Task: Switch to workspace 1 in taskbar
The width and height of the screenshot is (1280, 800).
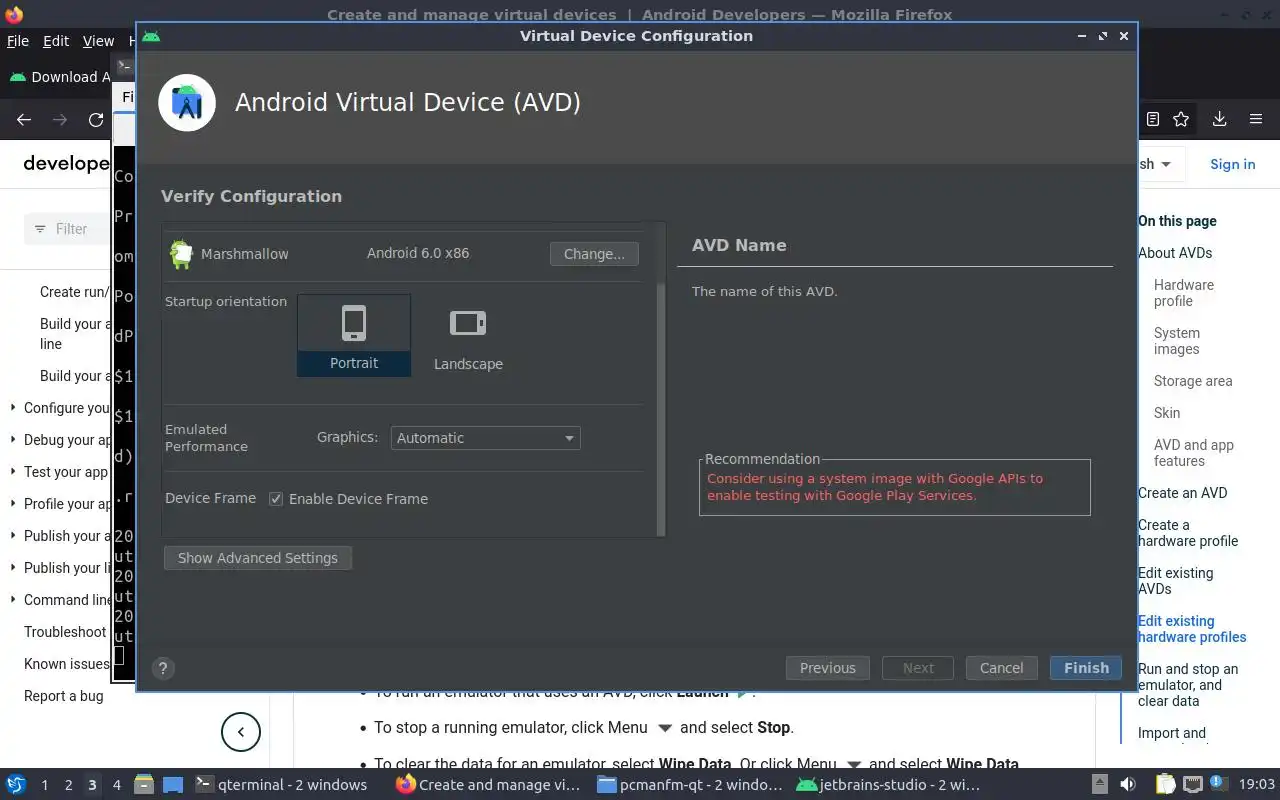Action: [x=44, y=785]
